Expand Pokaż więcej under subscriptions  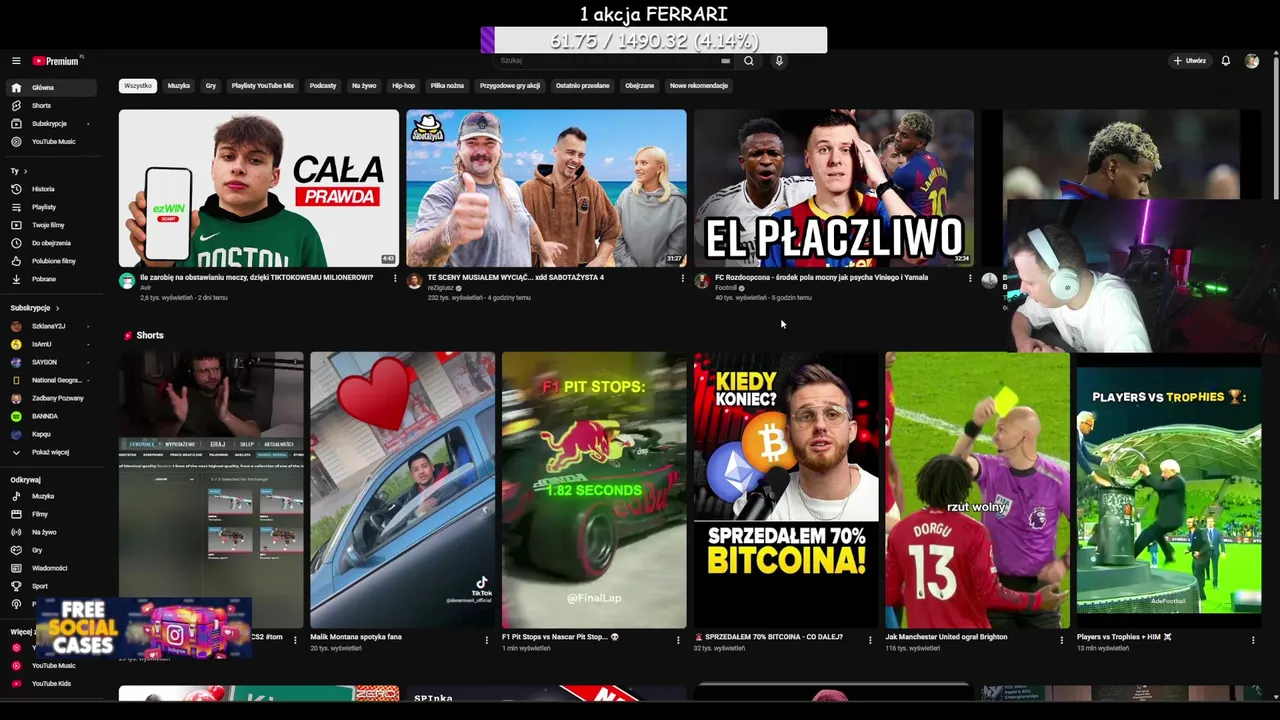(x=52, y=452)
